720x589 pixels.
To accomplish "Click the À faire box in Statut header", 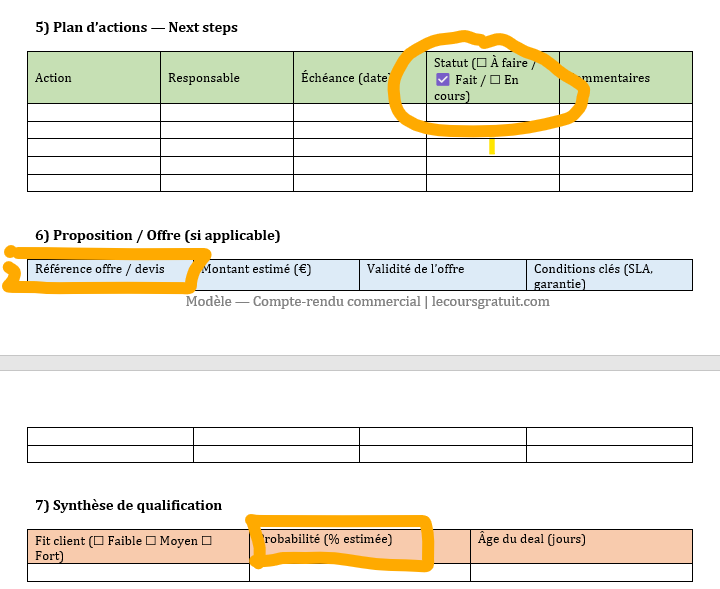I will tap(482, 63).
